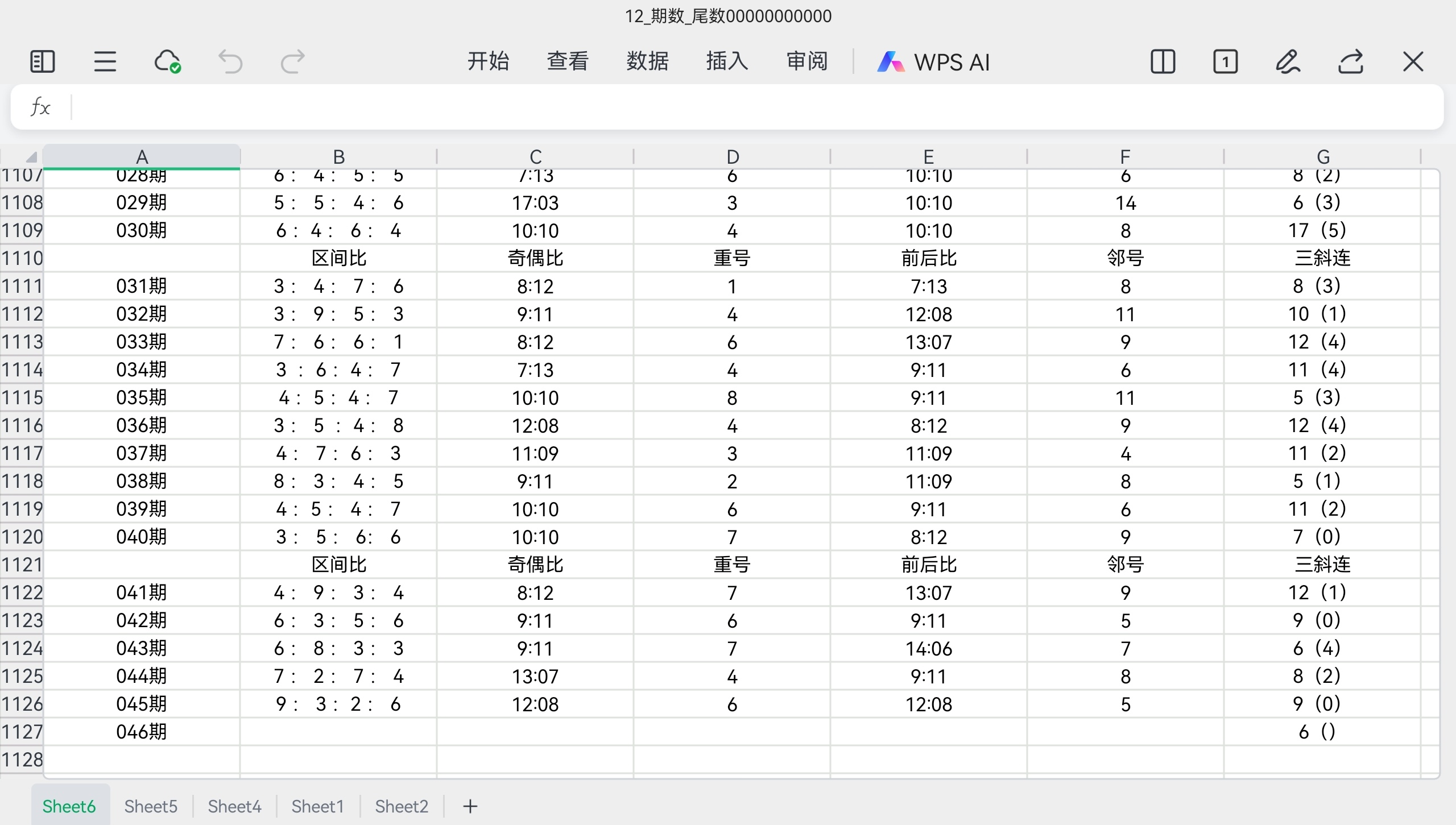This screenshot has height=825, width=1456.
Task: Click the cloud sync status icon
Action: tap(167, 61)
